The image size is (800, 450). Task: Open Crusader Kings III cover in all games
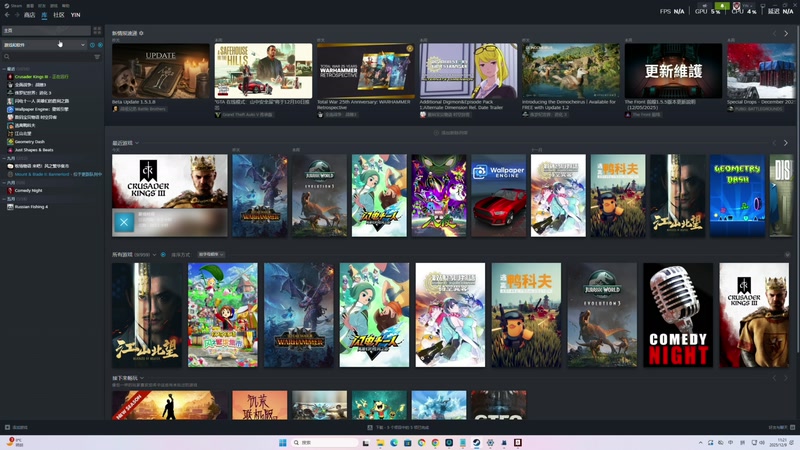[x=754, y=315]
